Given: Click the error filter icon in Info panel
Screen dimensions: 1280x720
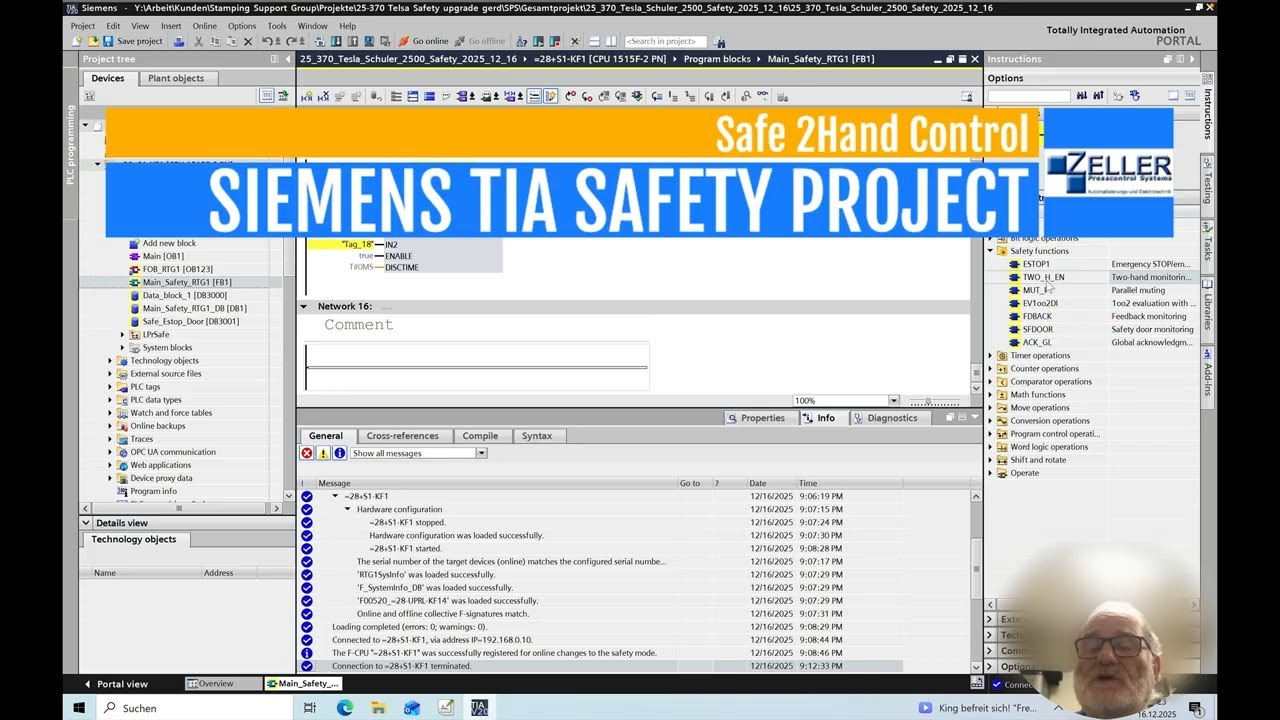Looking at the screenshot, I should [x=307, y=453].
